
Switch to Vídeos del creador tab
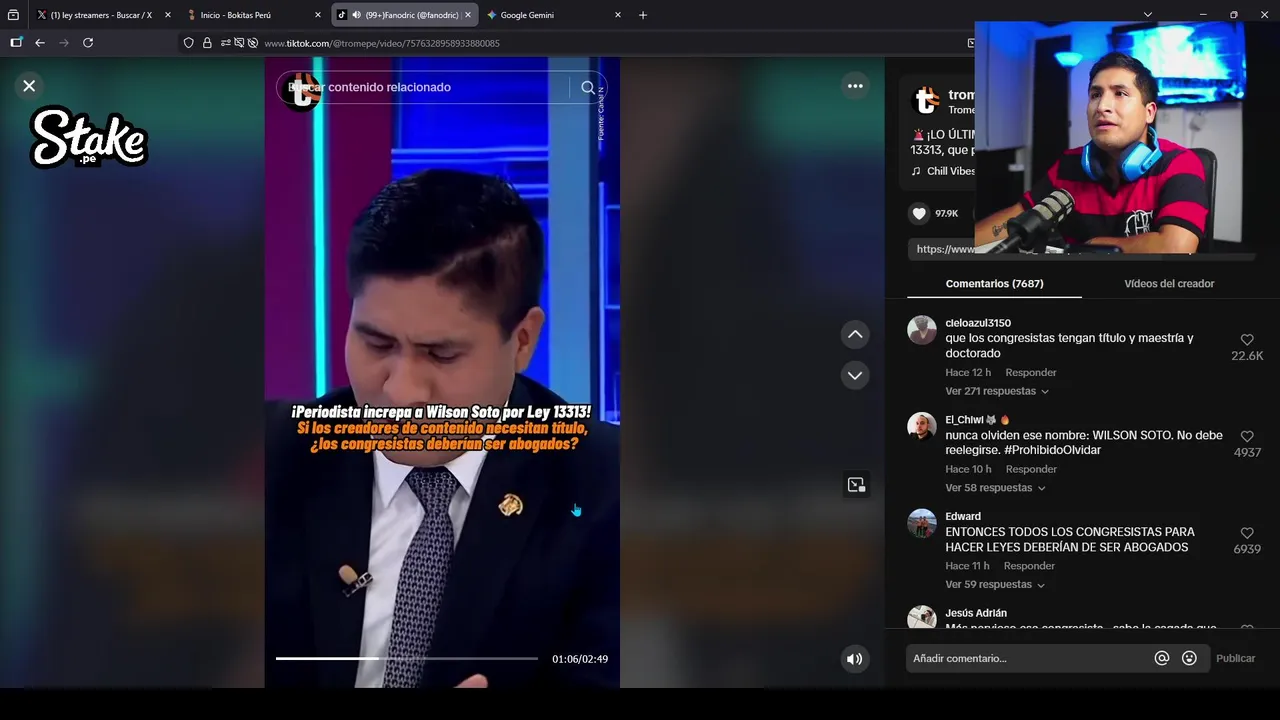coord(1169,284)
